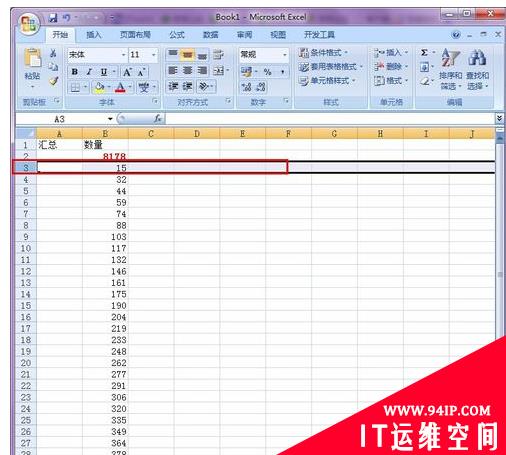506x455 pixels.
Task: Click the Cut scissors icon
Action: point(53,53)
